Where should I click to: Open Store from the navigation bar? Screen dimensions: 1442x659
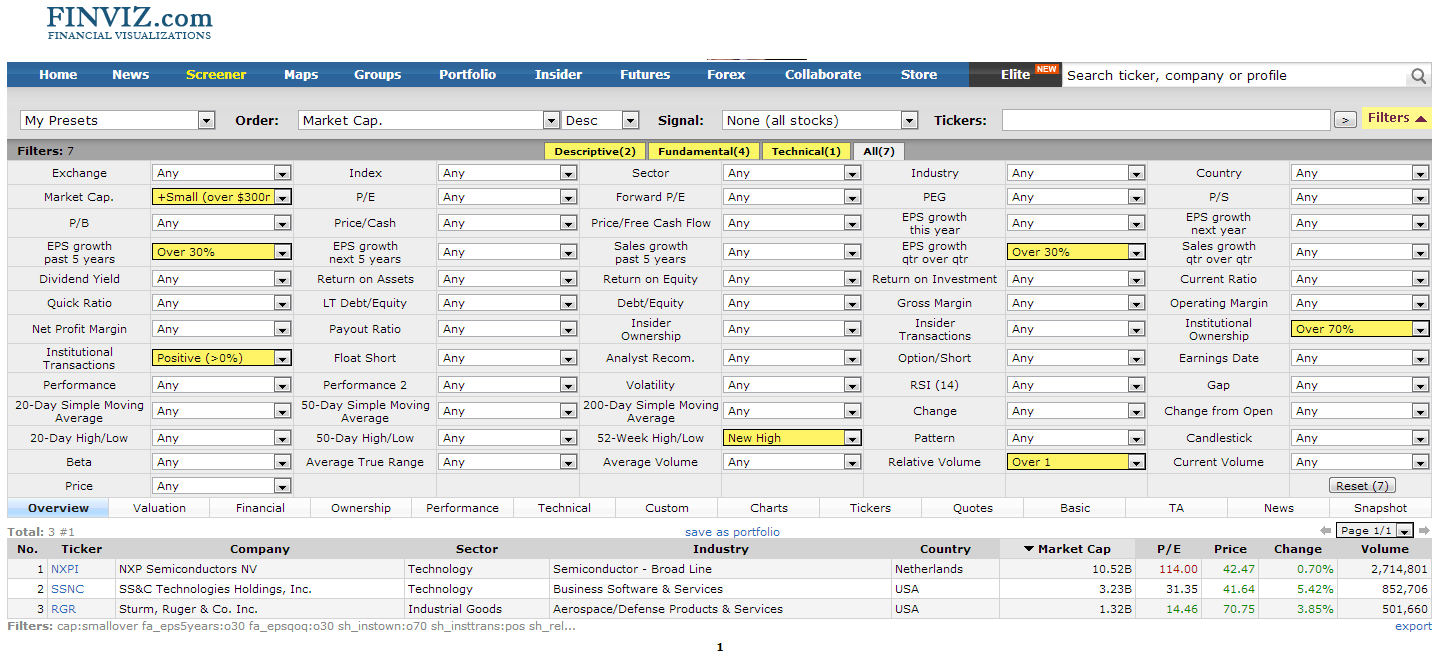tap(919, 75)
